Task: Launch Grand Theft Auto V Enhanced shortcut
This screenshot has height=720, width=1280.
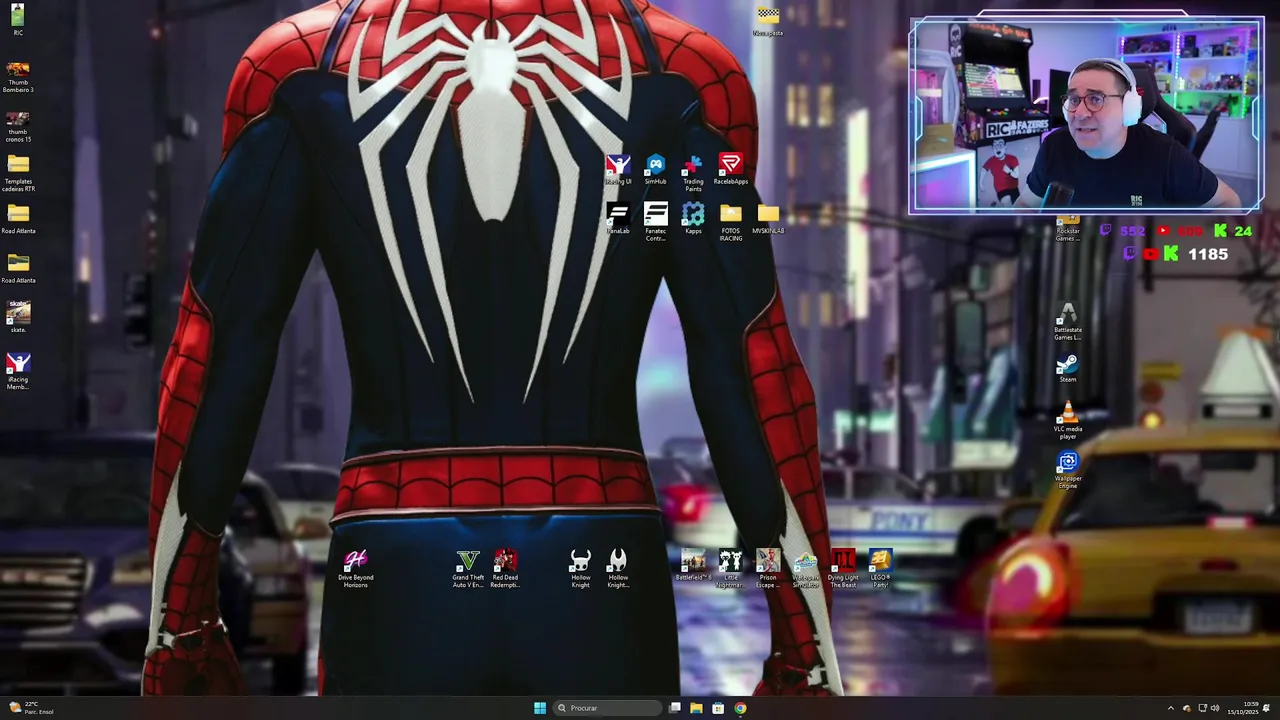Action: (x=468, y=568)
